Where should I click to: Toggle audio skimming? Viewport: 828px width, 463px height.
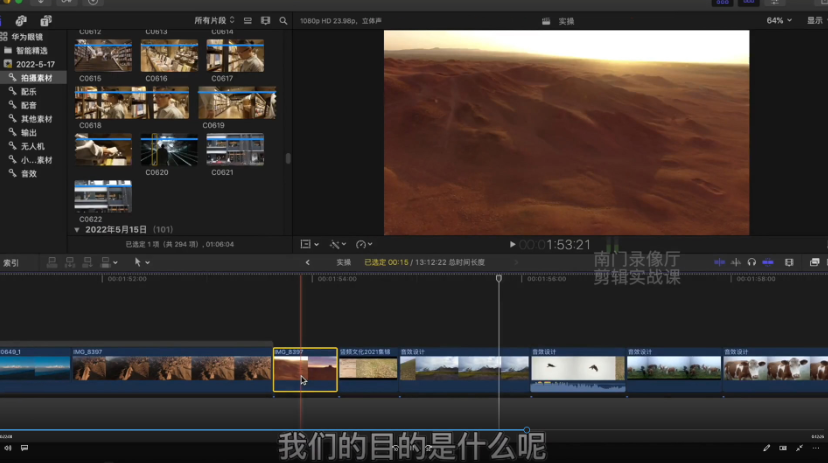pyautogui.click(x=736, y=262)
